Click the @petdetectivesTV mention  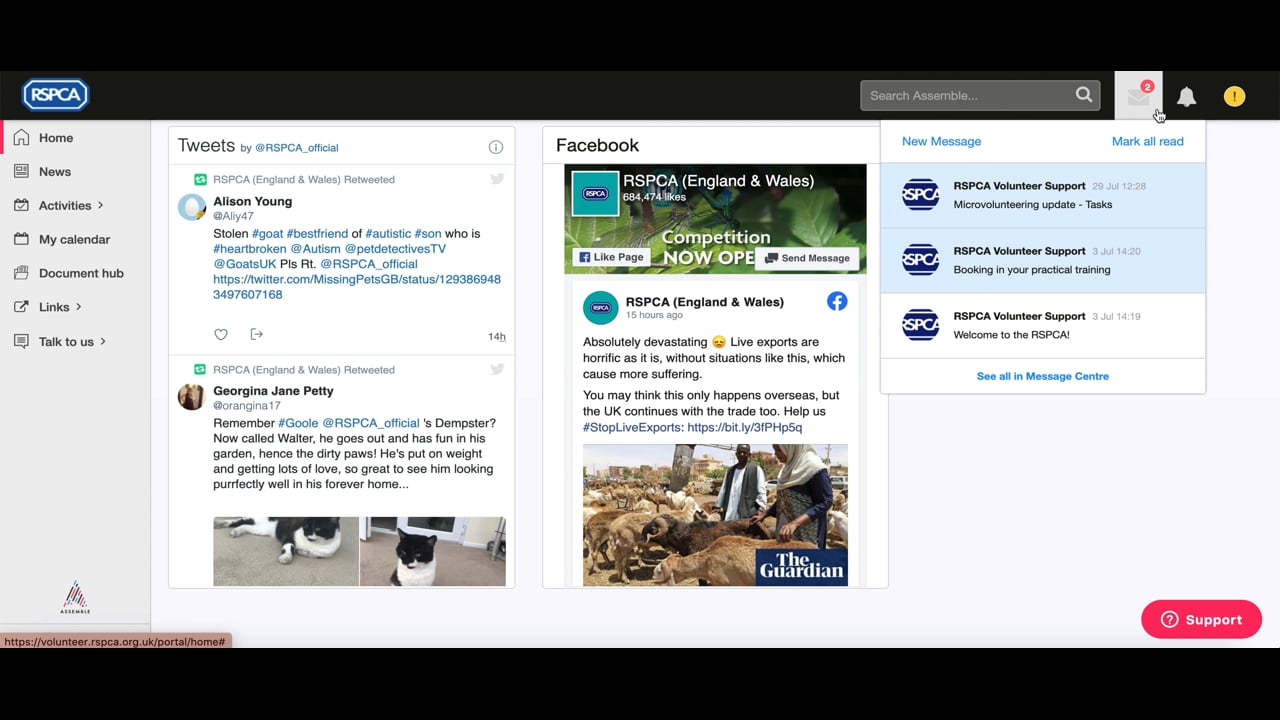[395, 249]
